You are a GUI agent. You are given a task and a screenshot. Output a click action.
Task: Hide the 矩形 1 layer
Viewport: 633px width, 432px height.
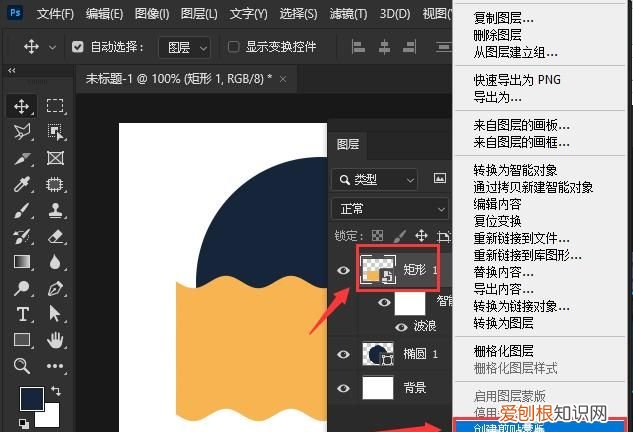pos(343,270)
